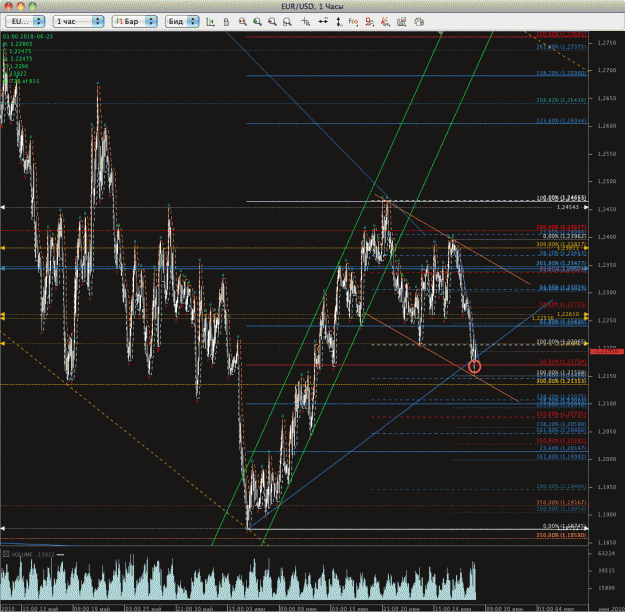Screen dimensions: 625x612
Task: Open the f(x) indicators tool
Action: pyautogui.click(x=353, y=22)
